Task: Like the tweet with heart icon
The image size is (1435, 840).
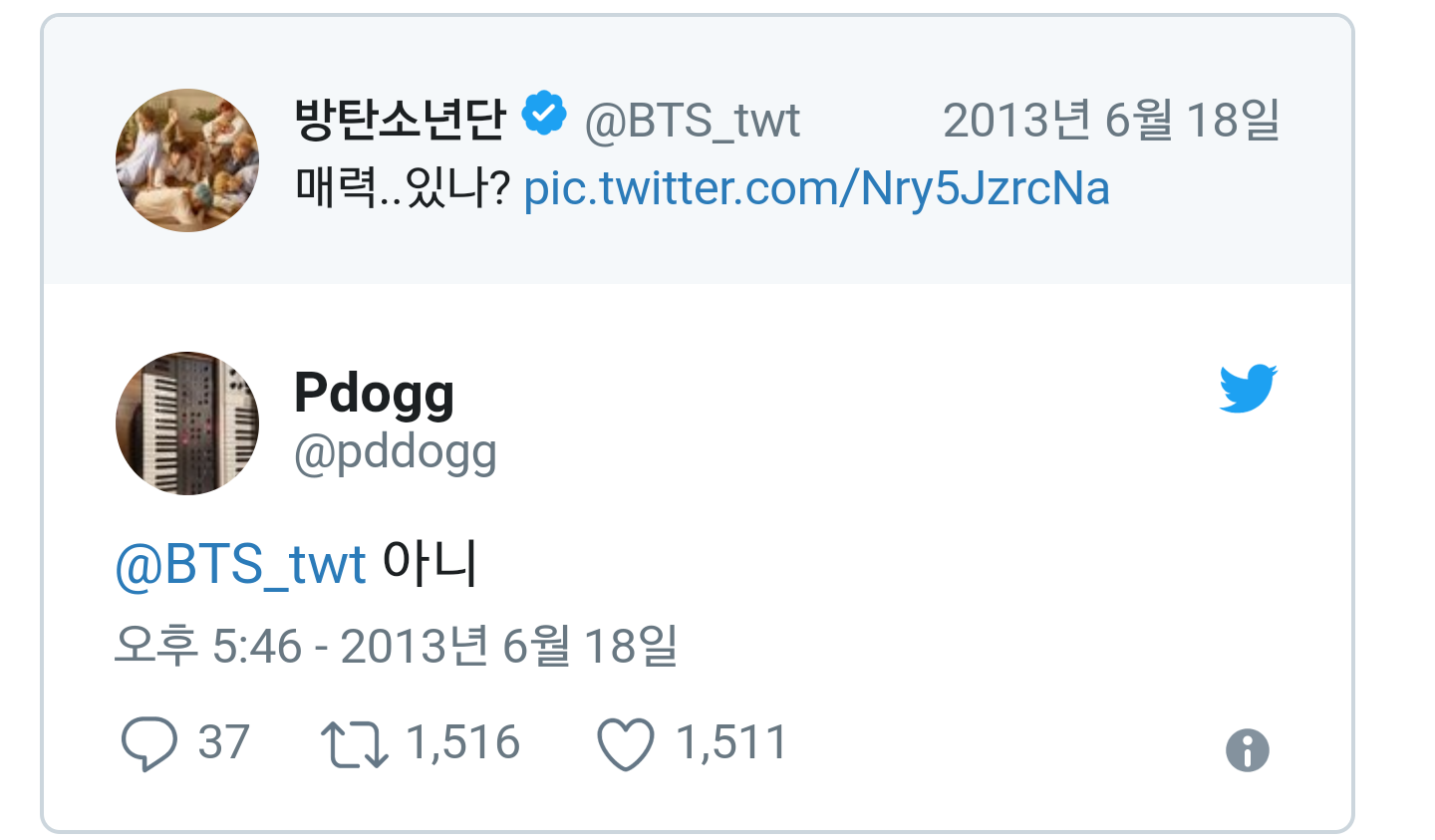Action: pos(625,744)
